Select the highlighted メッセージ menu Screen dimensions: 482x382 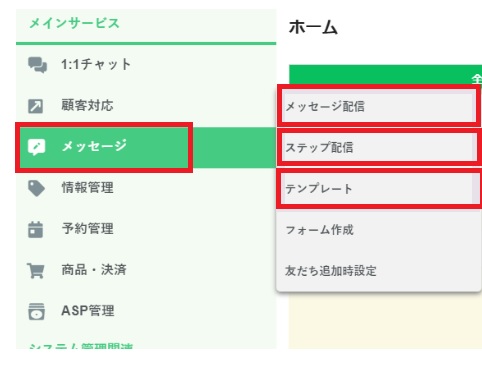(x=146, y=147)
